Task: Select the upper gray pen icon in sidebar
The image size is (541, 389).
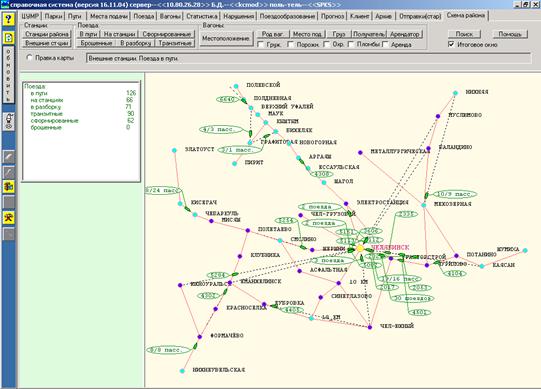Action: 9,157
